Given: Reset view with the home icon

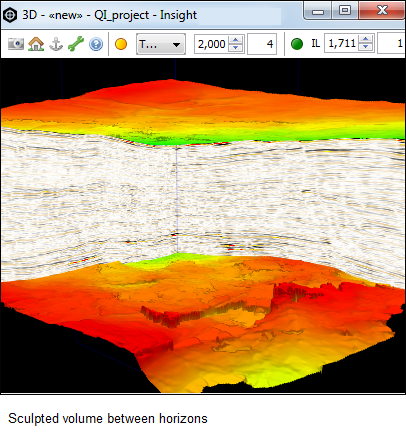Looking at the screenshot, I should pyautogui.click(x=36, y=44).
